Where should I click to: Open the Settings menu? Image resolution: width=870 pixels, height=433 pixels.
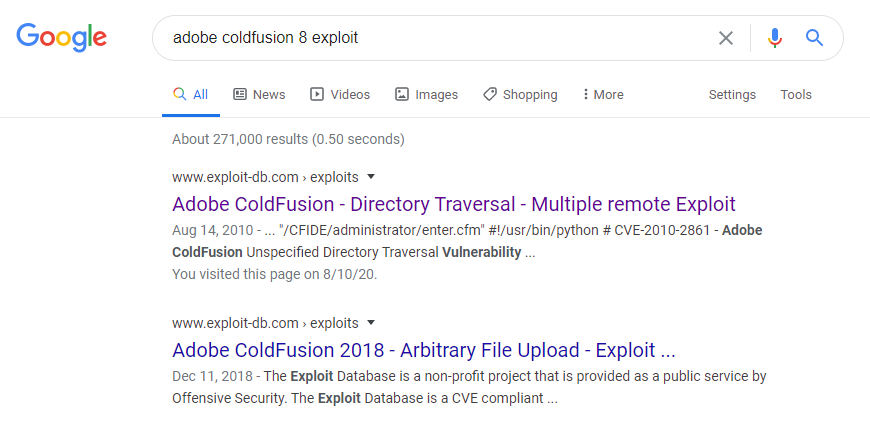click(732, 95)
